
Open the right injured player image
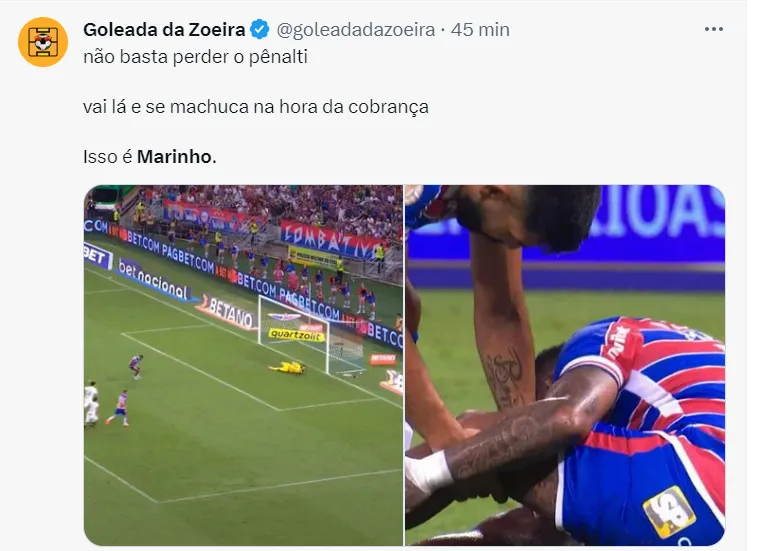coord(565,365)
